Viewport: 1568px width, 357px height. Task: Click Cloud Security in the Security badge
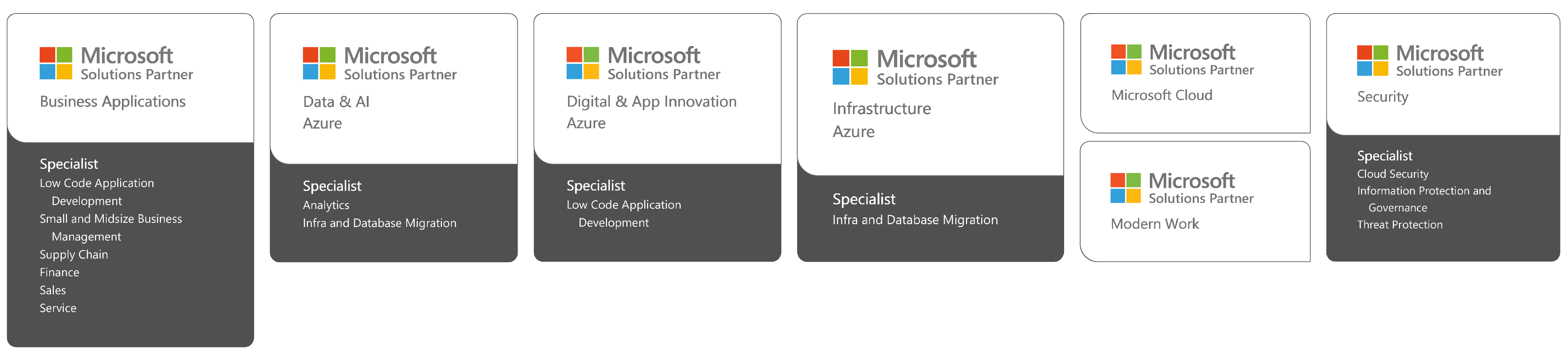(x=1392, y=174)
